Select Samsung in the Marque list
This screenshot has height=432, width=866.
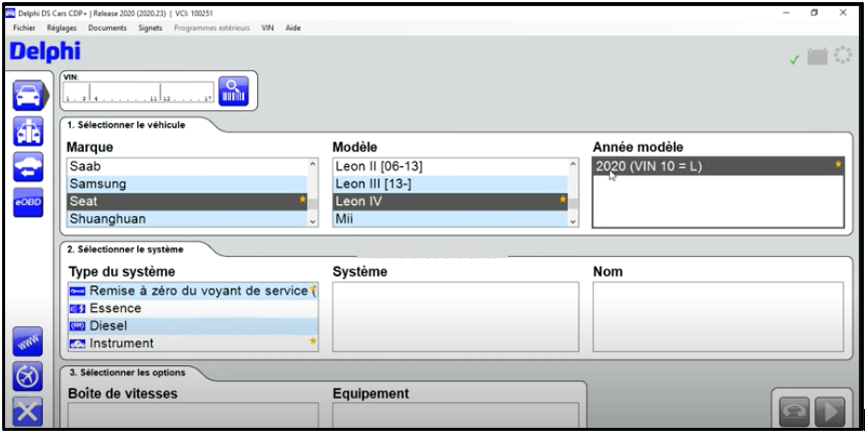point(187,184)
